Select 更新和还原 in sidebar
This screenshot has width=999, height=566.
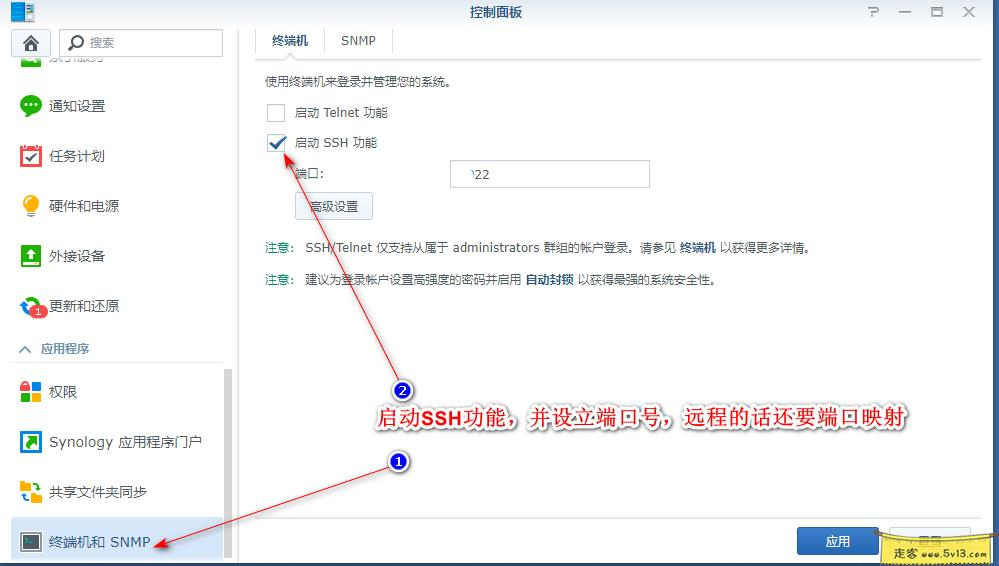coord(117,306)
